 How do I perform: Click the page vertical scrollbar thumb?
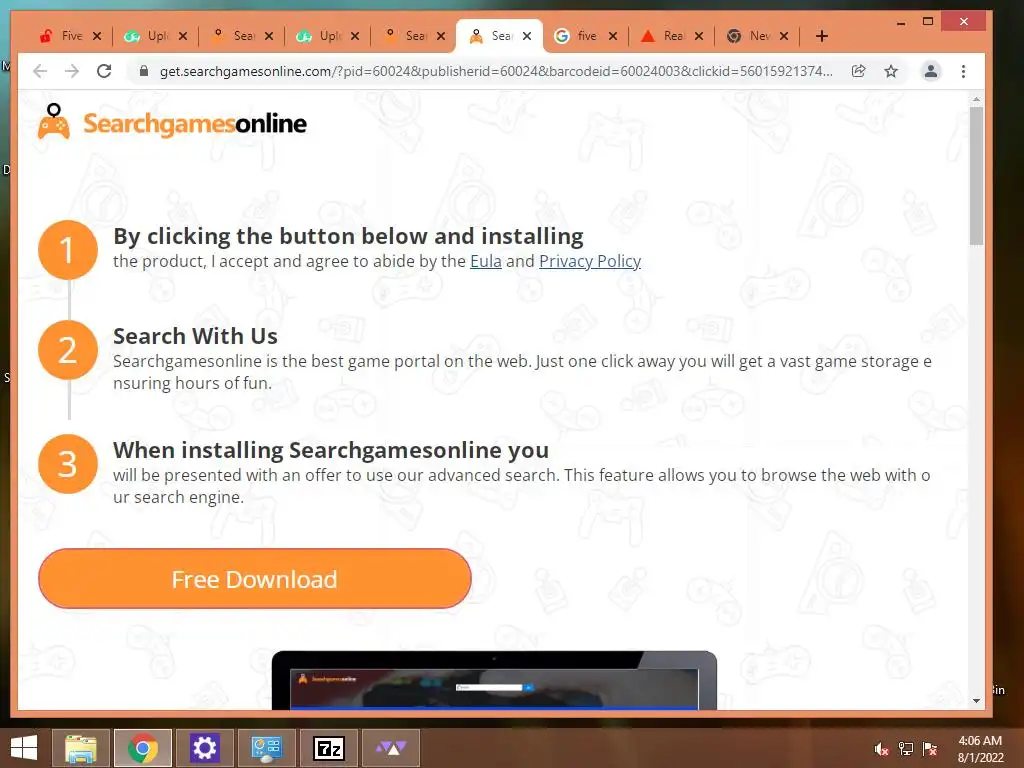[976, 176]
